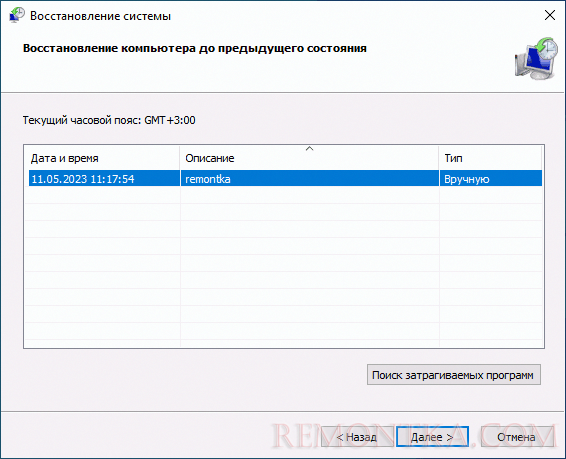Proceed with the Далее button

(x=432, y=437)
